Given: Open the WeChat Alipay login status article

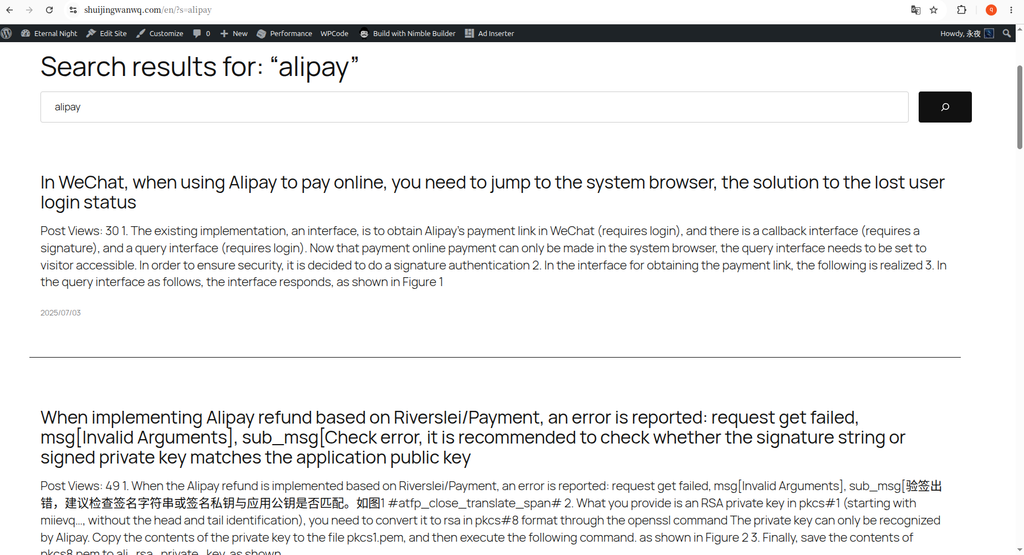Looking at the screenshot, I should (492, 192).
